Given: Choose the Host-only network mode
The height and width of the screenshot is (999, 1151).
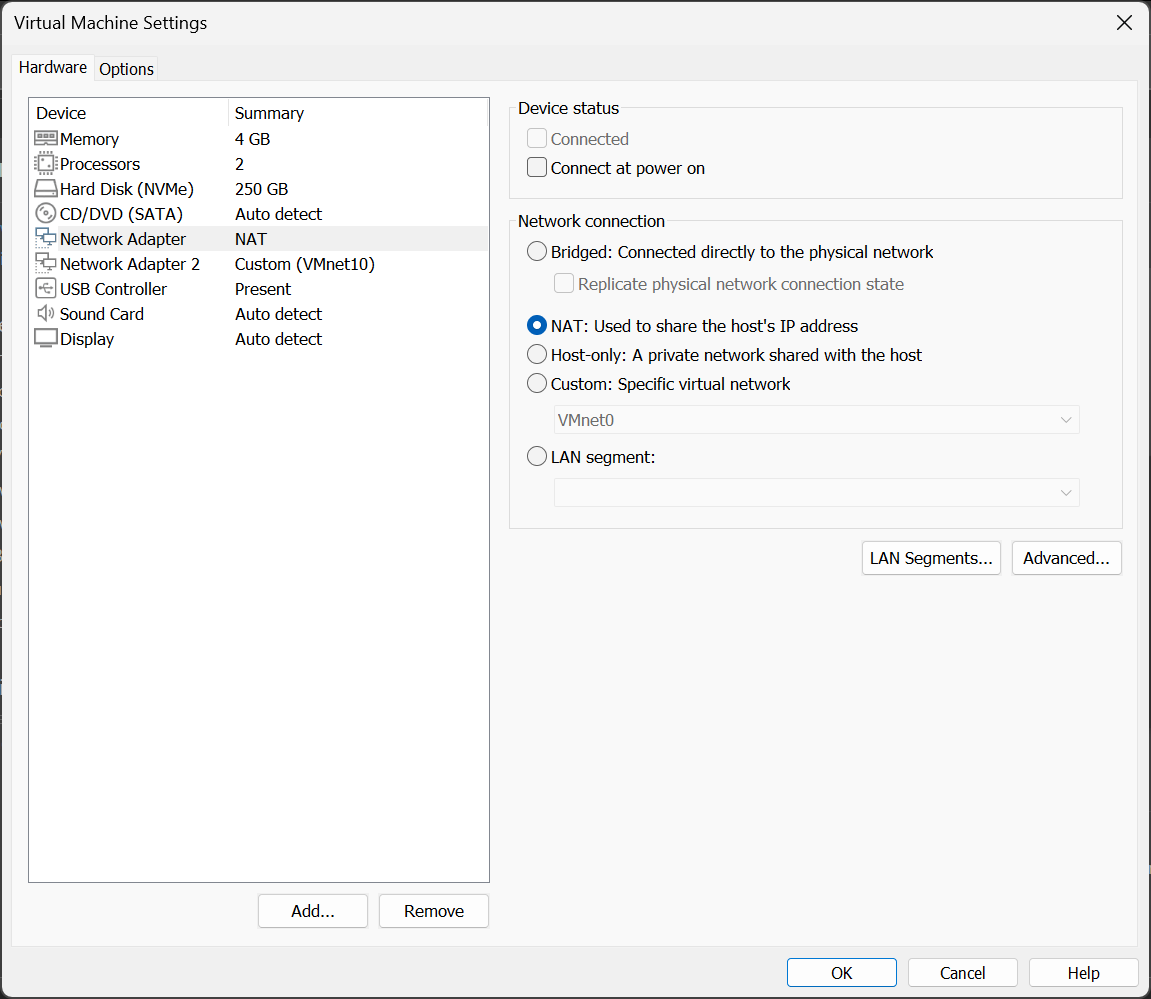Looking at the screenshot, I should [537, 354].
